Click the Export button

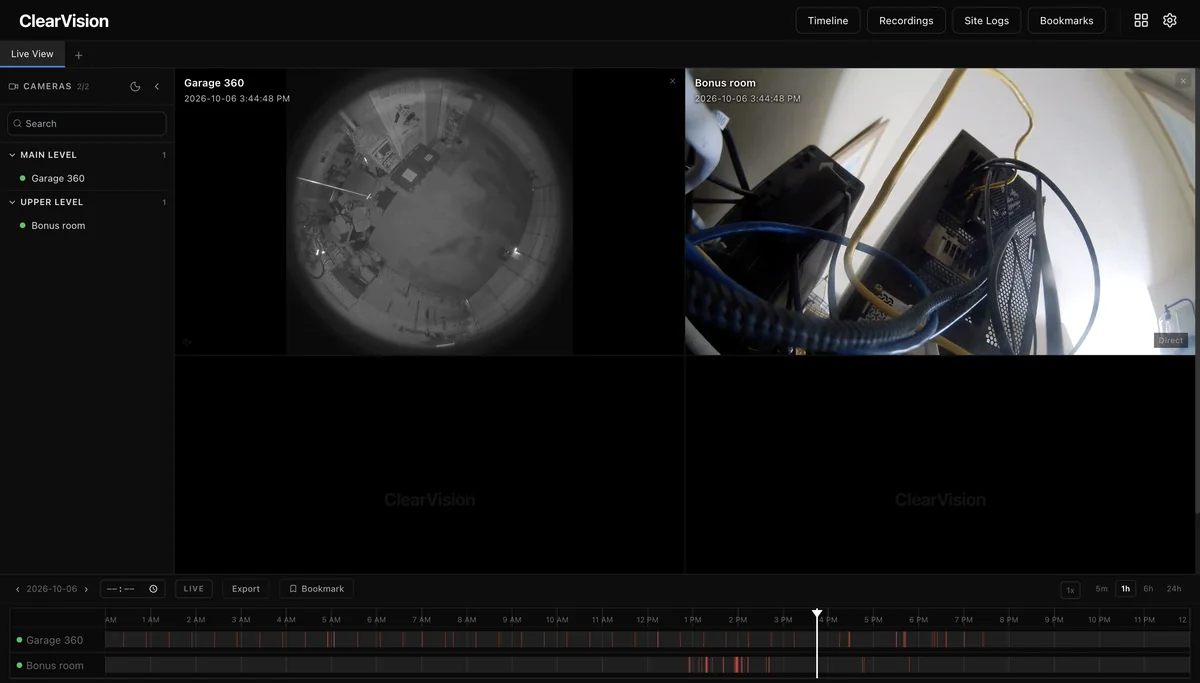pyautogui.click(x=246, y=589)
